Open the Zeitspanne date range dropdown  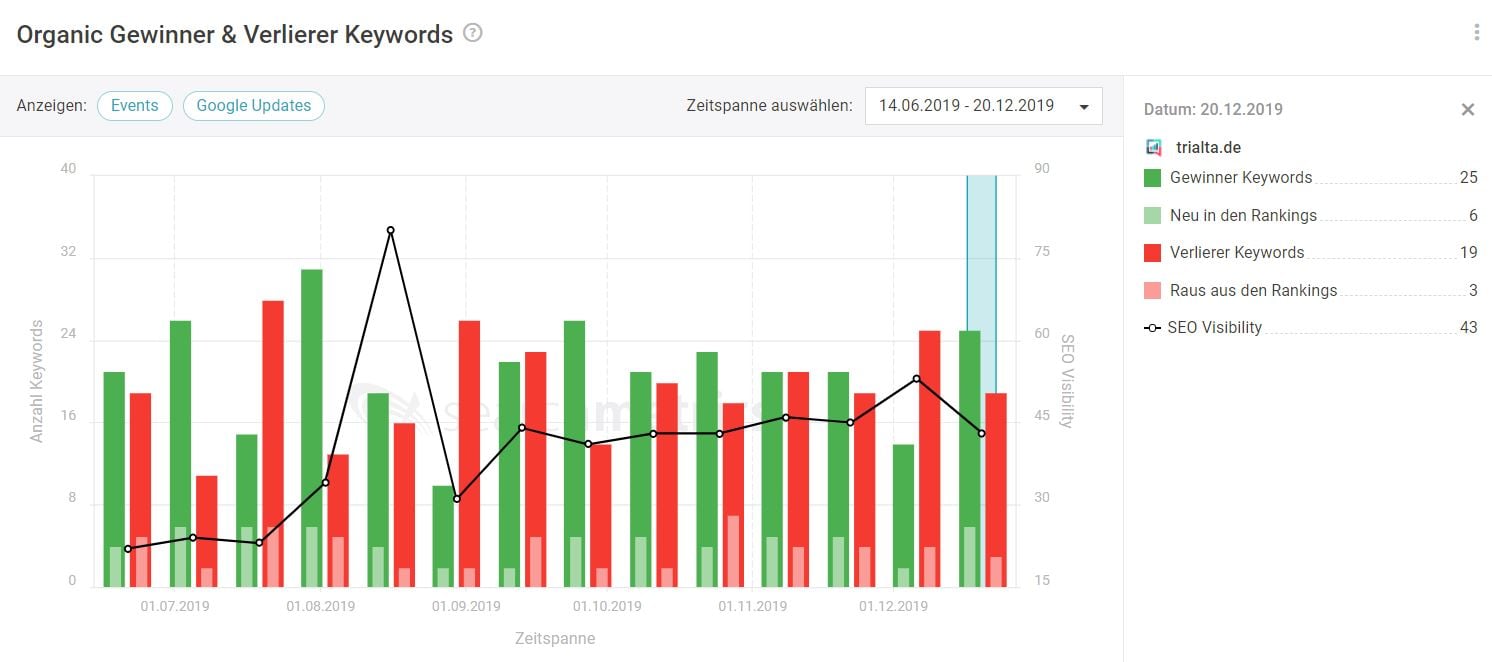[984, 106]
